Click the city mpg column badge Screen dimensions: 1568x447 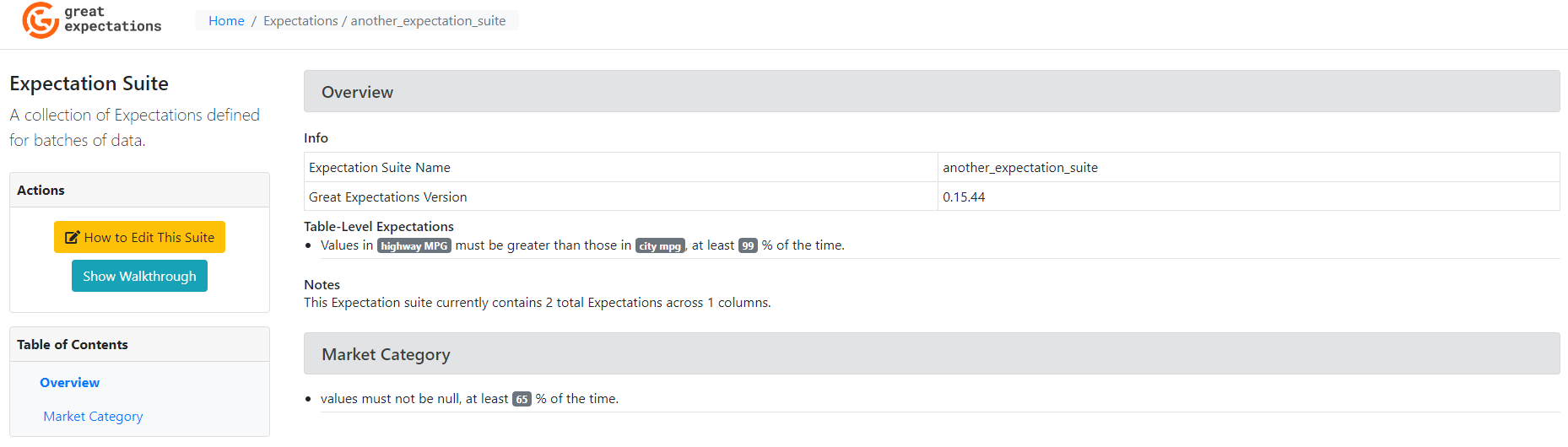[660, 246]
